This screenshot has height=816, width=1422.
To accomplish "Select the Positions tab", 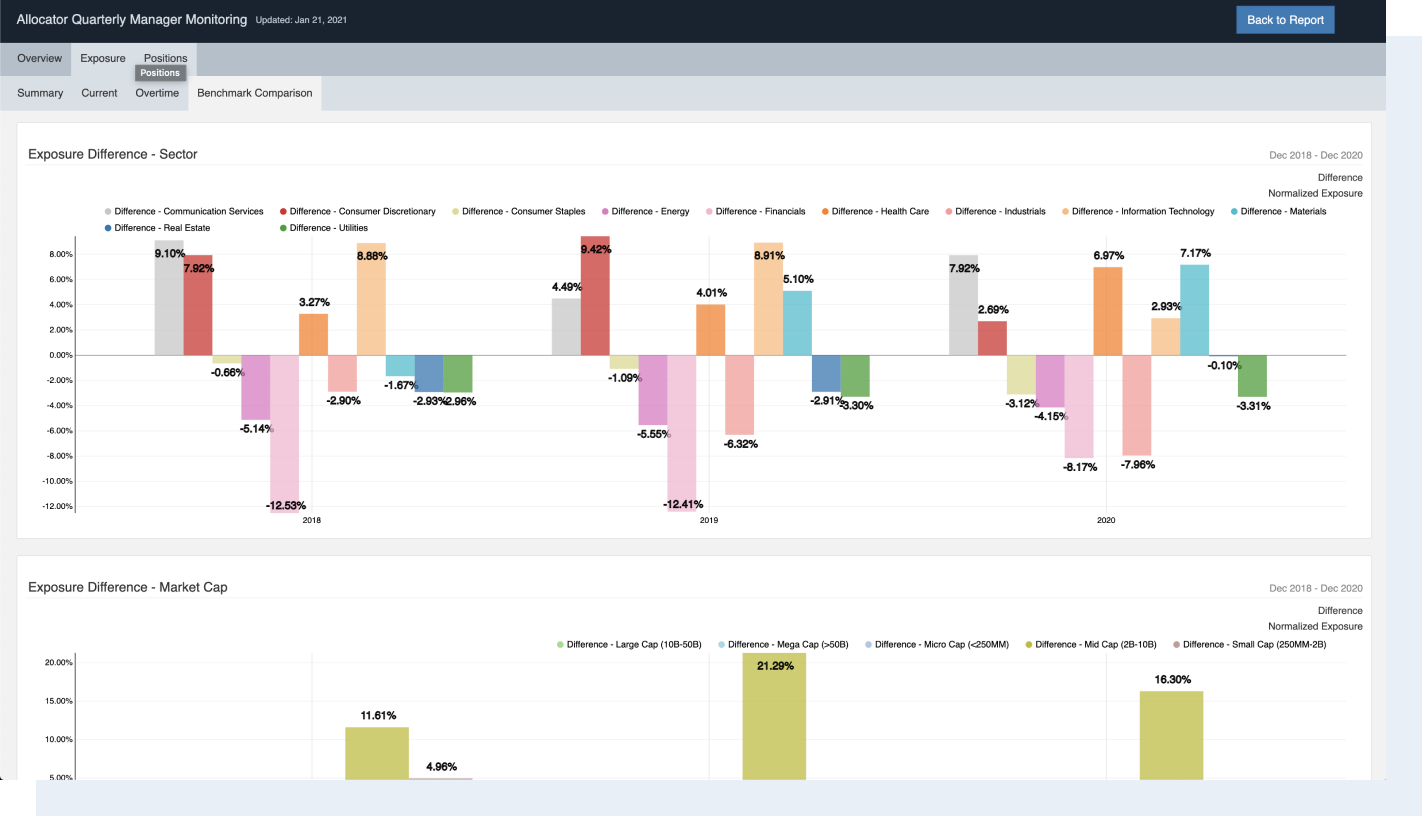I will tap(165, 58).
